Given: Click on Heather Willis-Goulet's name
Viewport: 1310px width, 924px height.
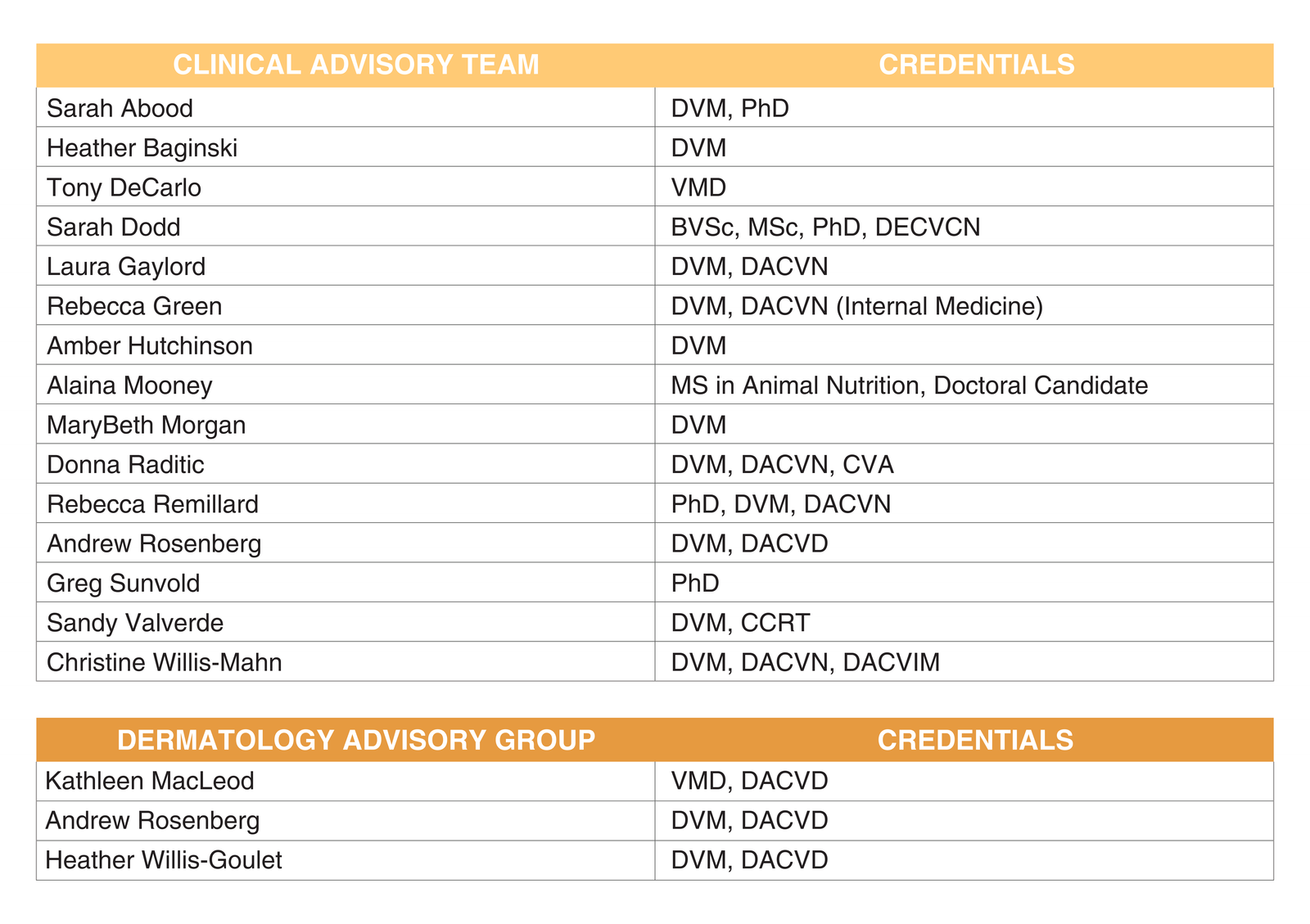Looking at the screenshot, I should pyautogui.click(x=164, y=860).
